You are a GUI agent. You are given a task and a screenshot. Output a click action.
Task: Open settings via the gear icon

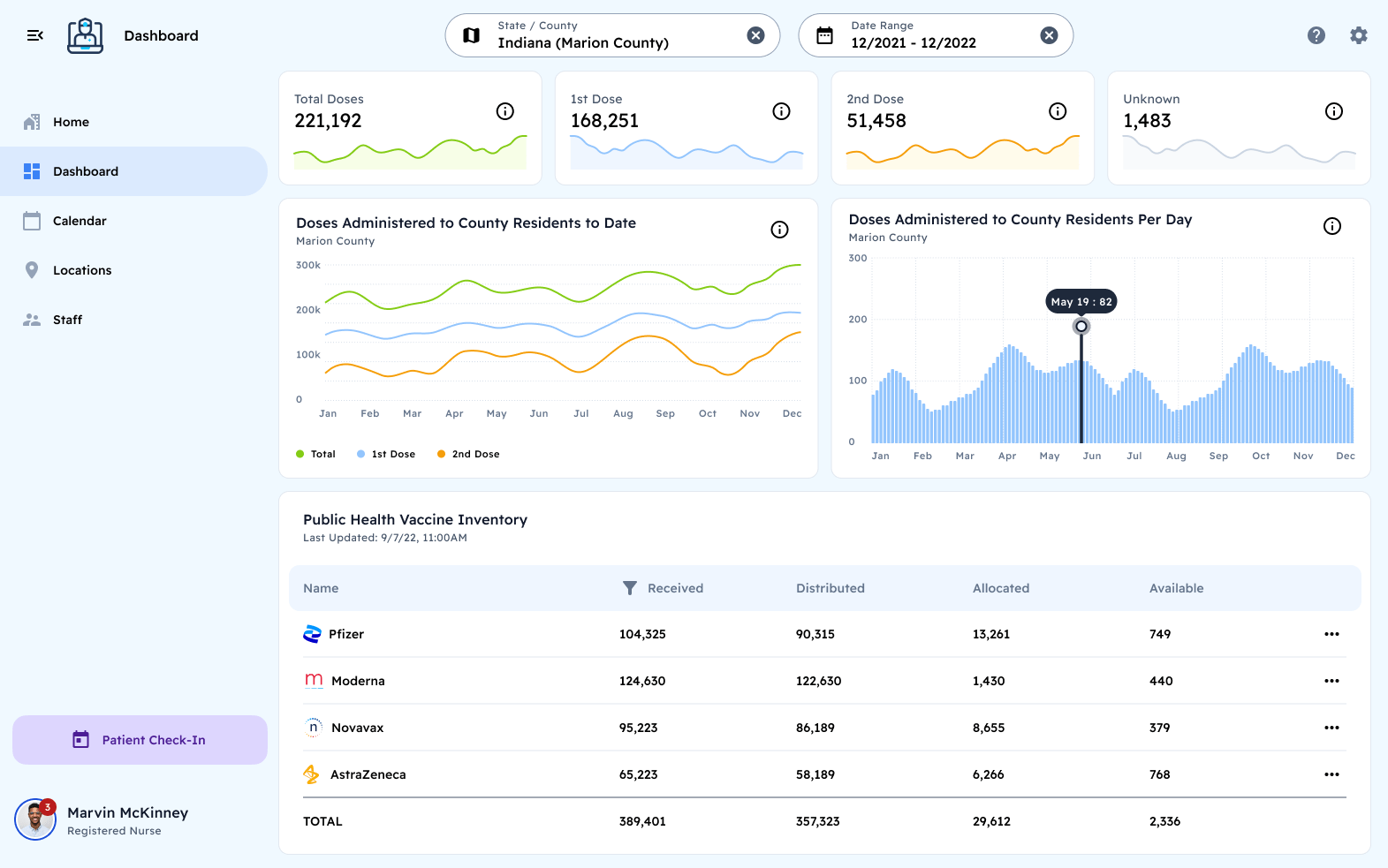1358,35
